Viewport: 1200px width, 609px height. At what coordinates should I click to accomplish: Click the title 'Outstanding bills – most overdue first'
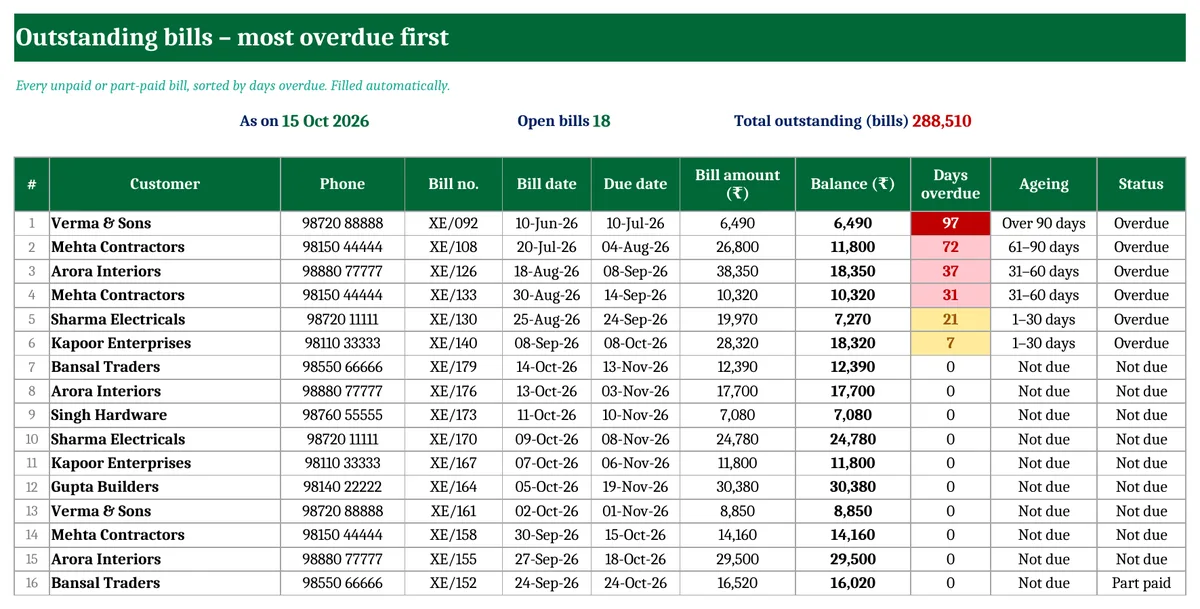tap(232, 38)
